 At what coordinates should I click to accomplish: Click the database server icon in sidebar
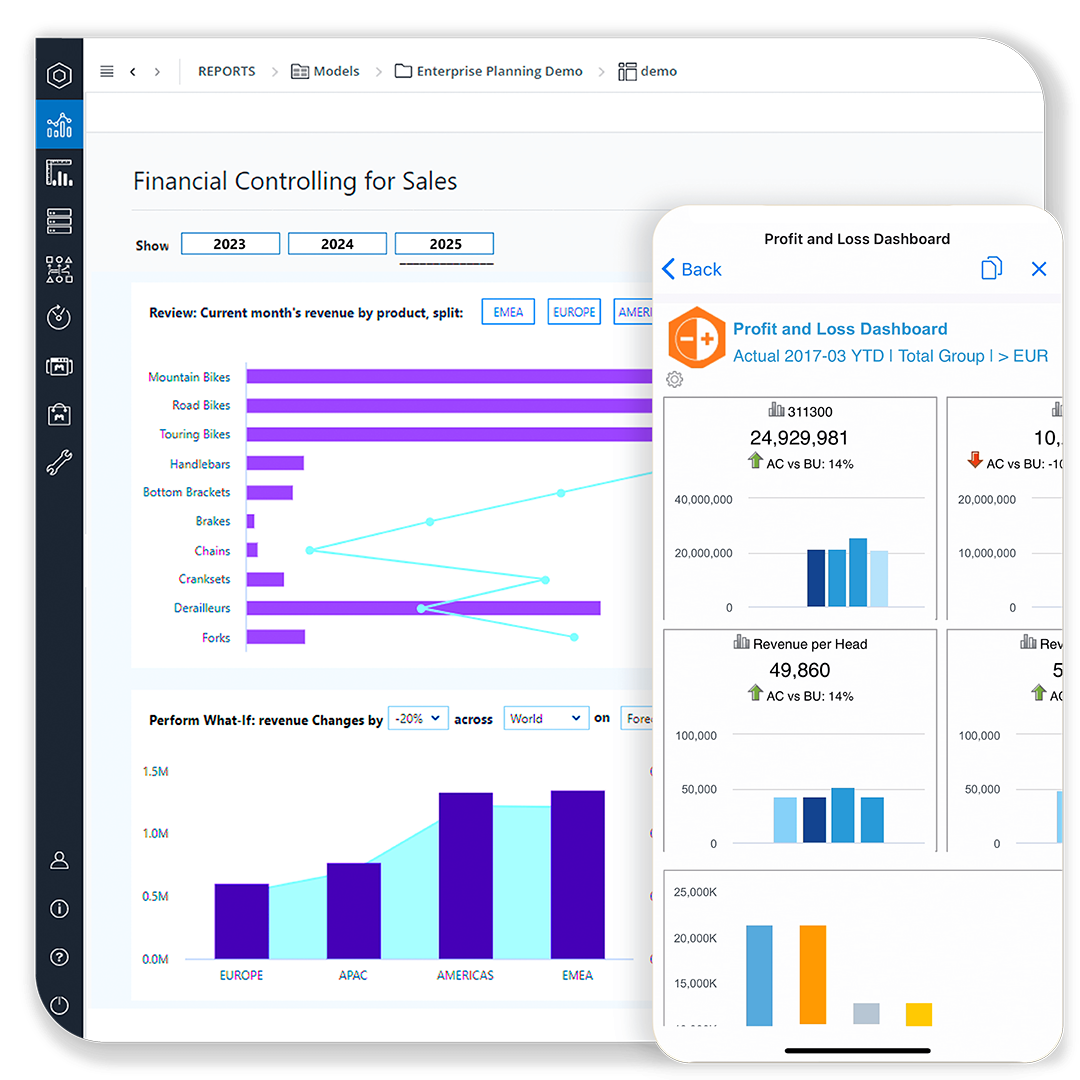coord(59,220)
